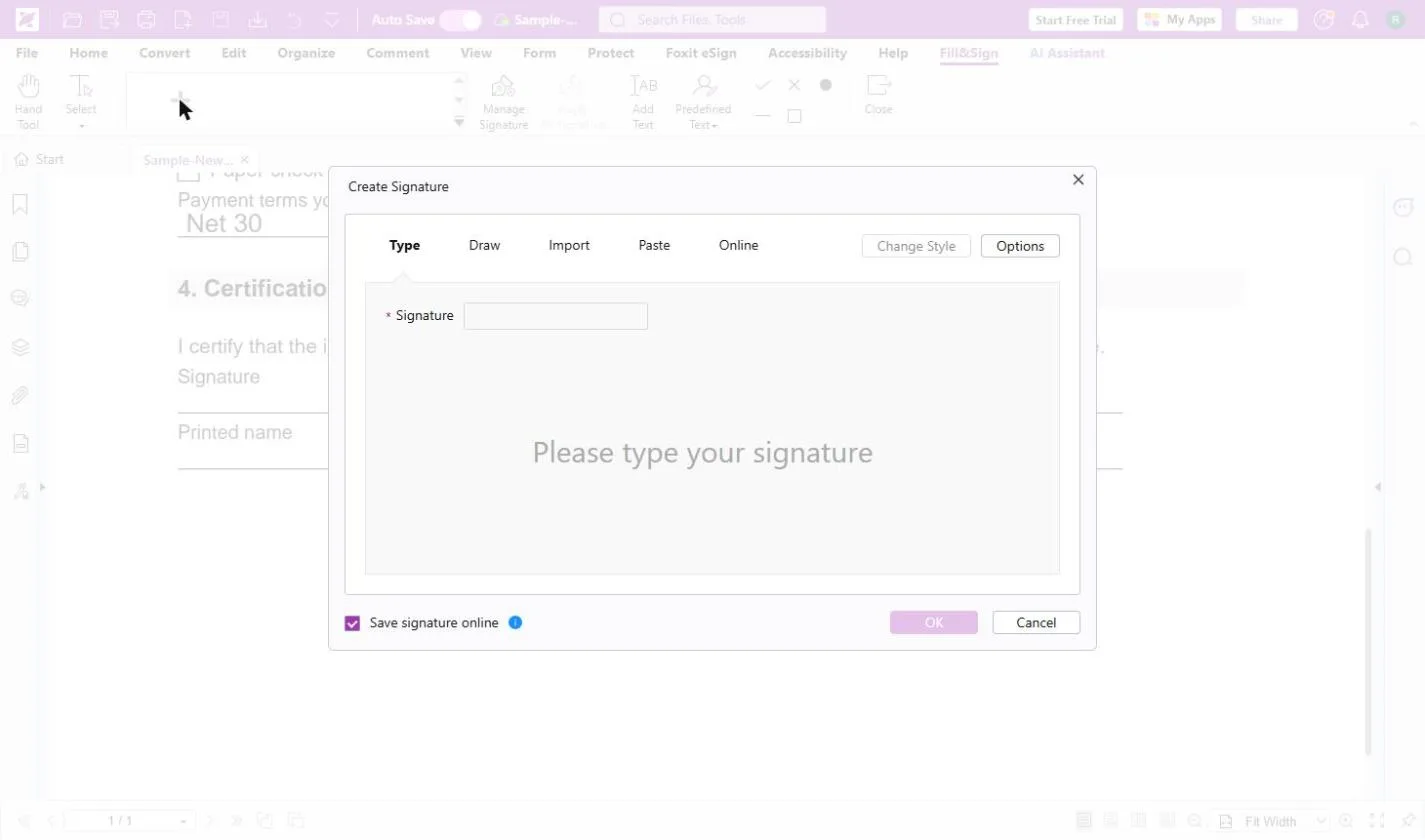Switch to the Paste tab
This screenshot has width=1425, height=840.
coord(654,245)
